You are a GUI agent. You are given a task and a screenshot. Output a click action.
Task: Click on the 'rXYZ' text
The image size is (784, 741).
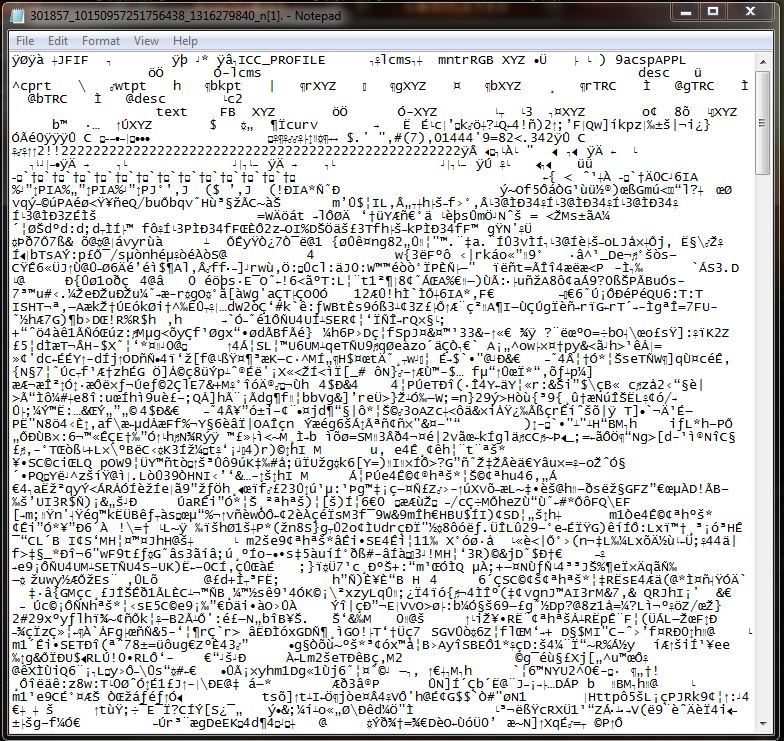pos(320,86)
